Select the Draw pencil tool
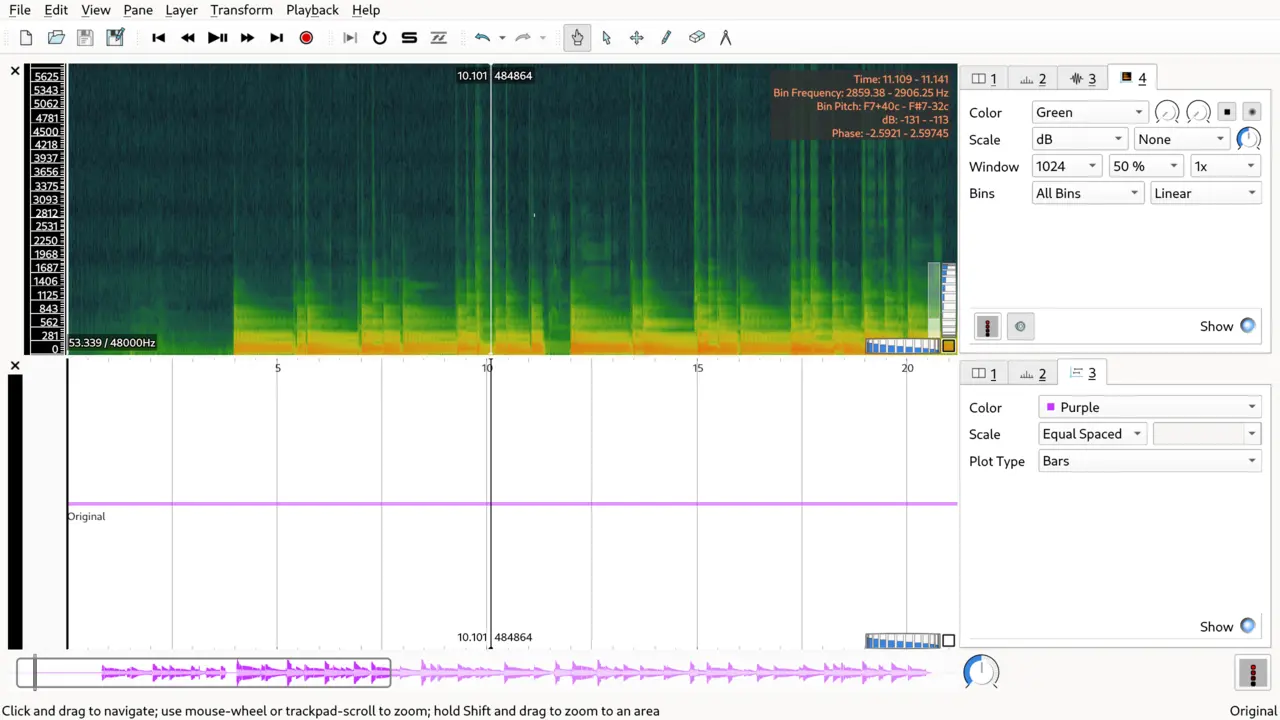 pyautogui.click(x=666, y=38)
